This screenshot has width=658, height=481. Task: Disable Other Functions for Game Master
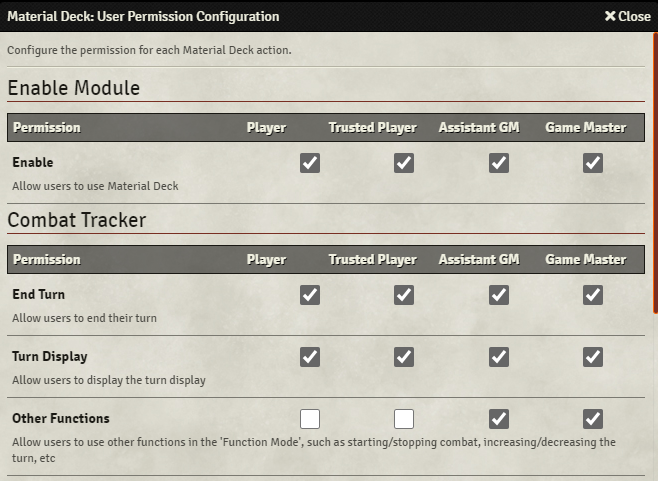pyautogui.click(x=593, y=419)
